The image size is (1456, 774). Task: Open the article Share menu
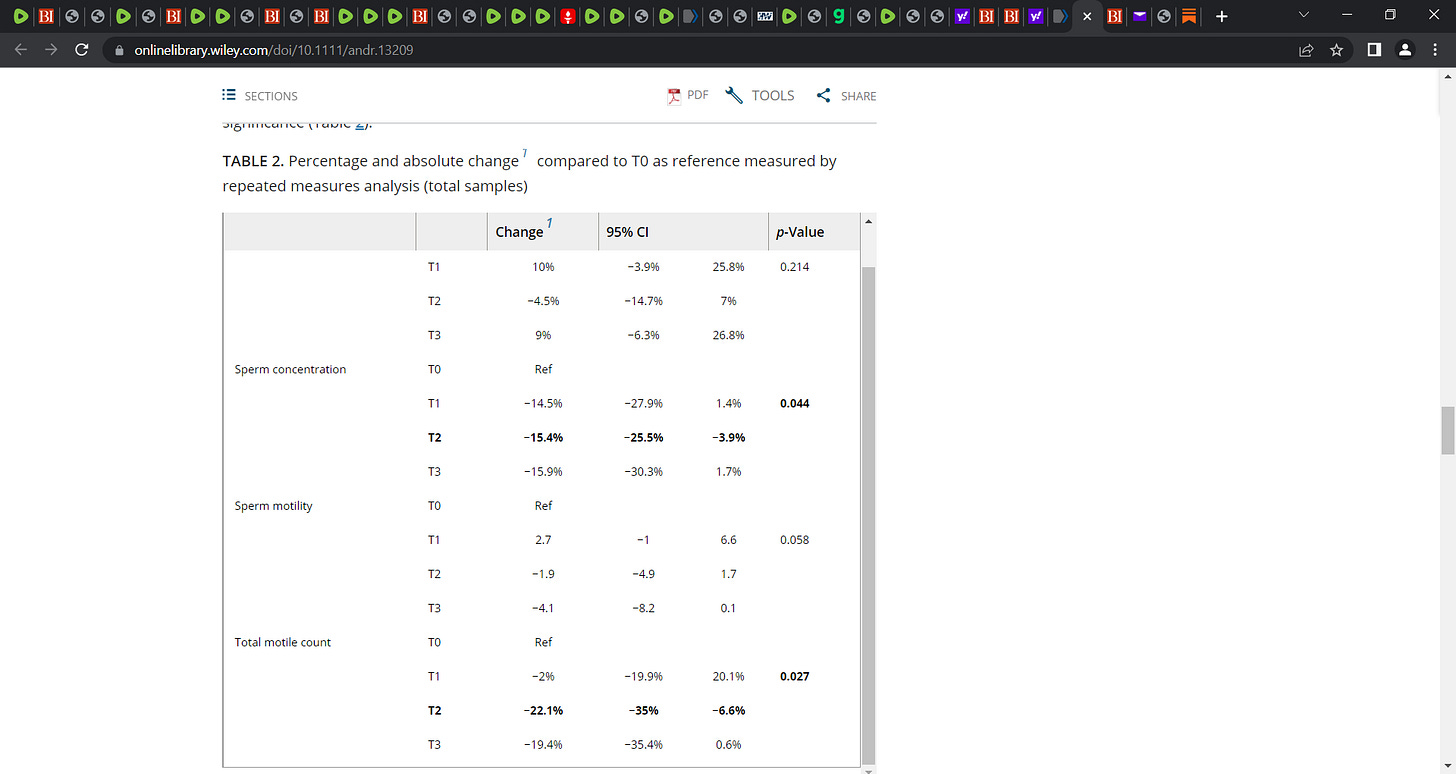[846, 96]
